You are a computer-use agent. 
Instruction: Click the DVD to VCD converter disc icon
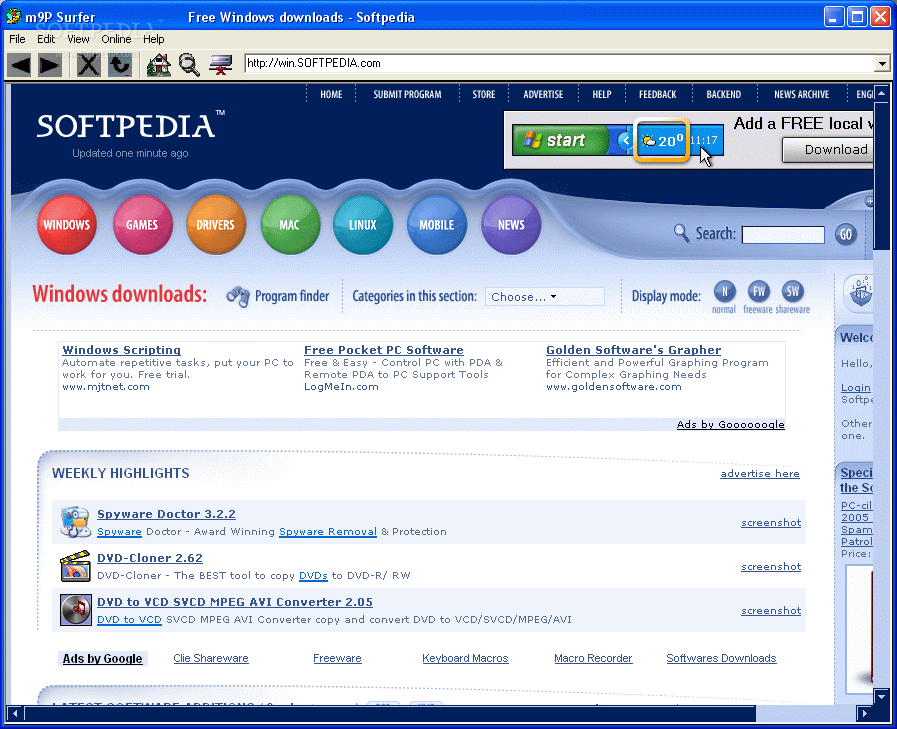click(x=76, y=609)
